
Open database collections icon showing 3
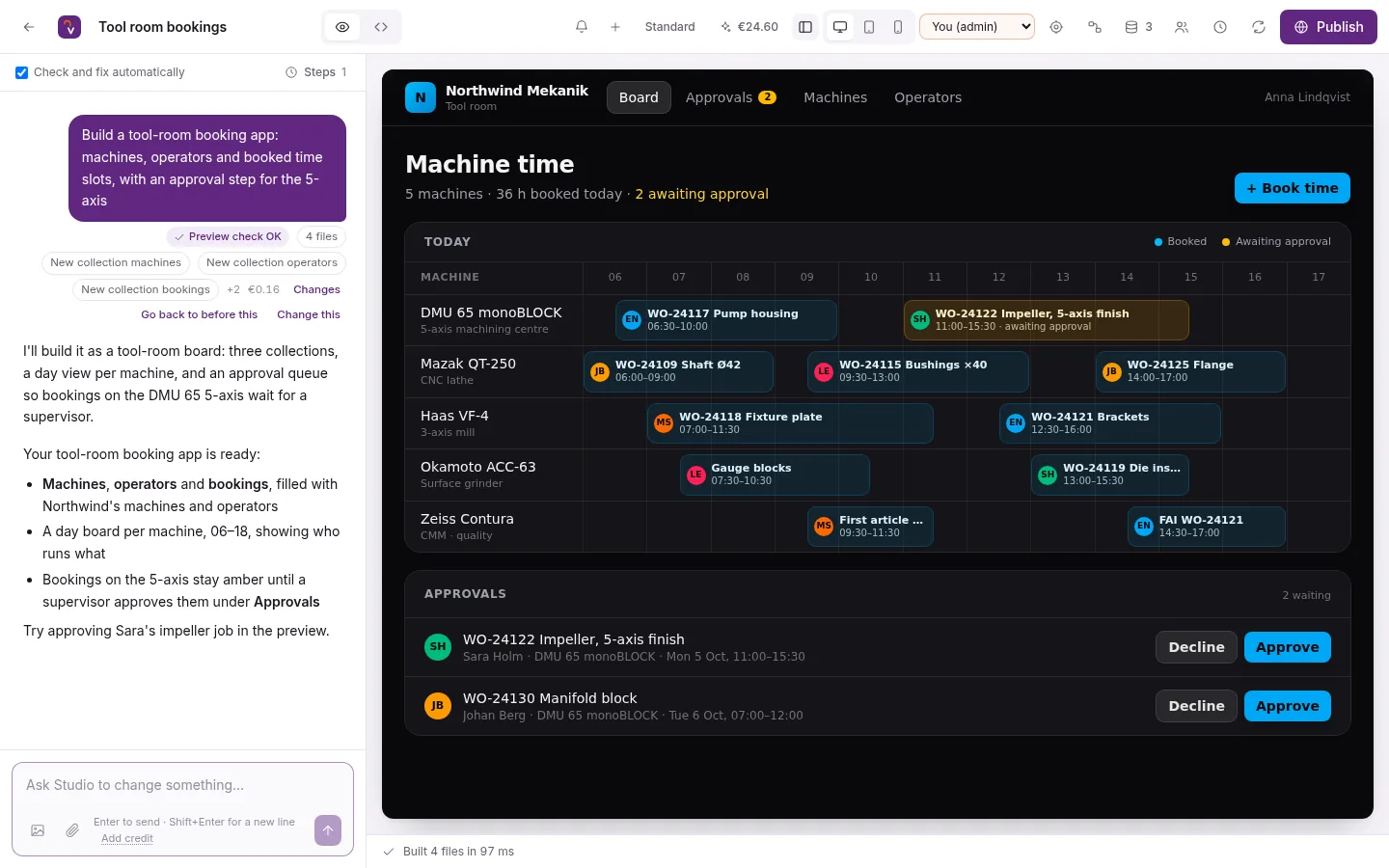coord(1138,27)
